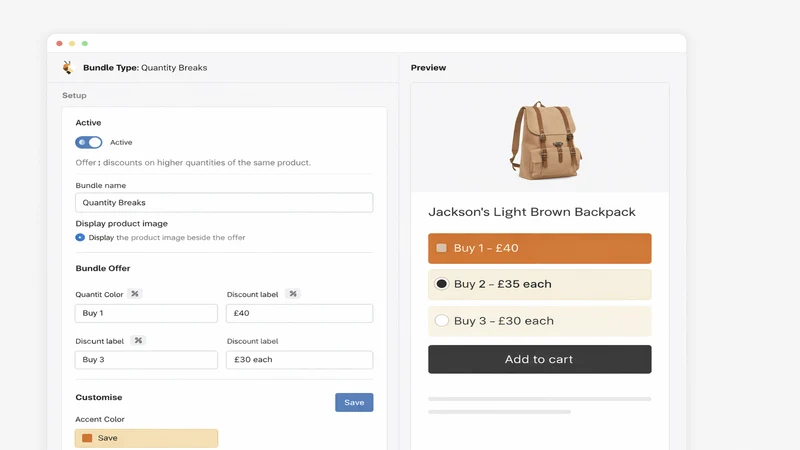Select the Display product image radio option
This screenshot has width=800, height=450.
[80, 237]
